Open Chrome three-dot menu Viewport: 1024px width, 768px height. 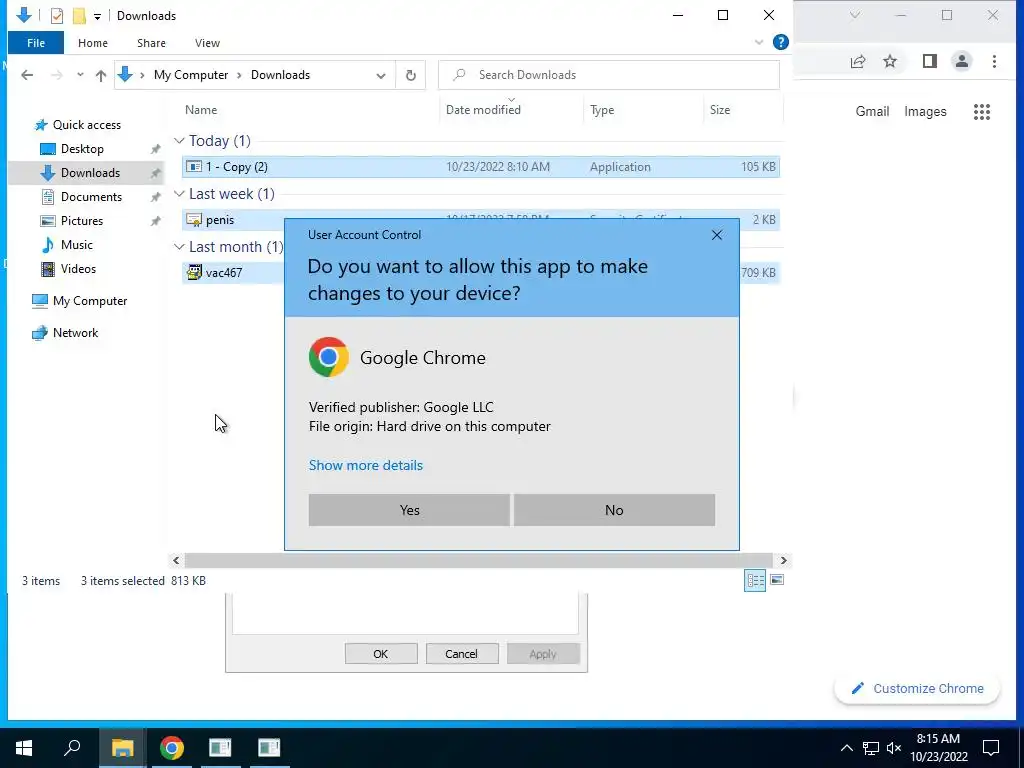[994, 61]
